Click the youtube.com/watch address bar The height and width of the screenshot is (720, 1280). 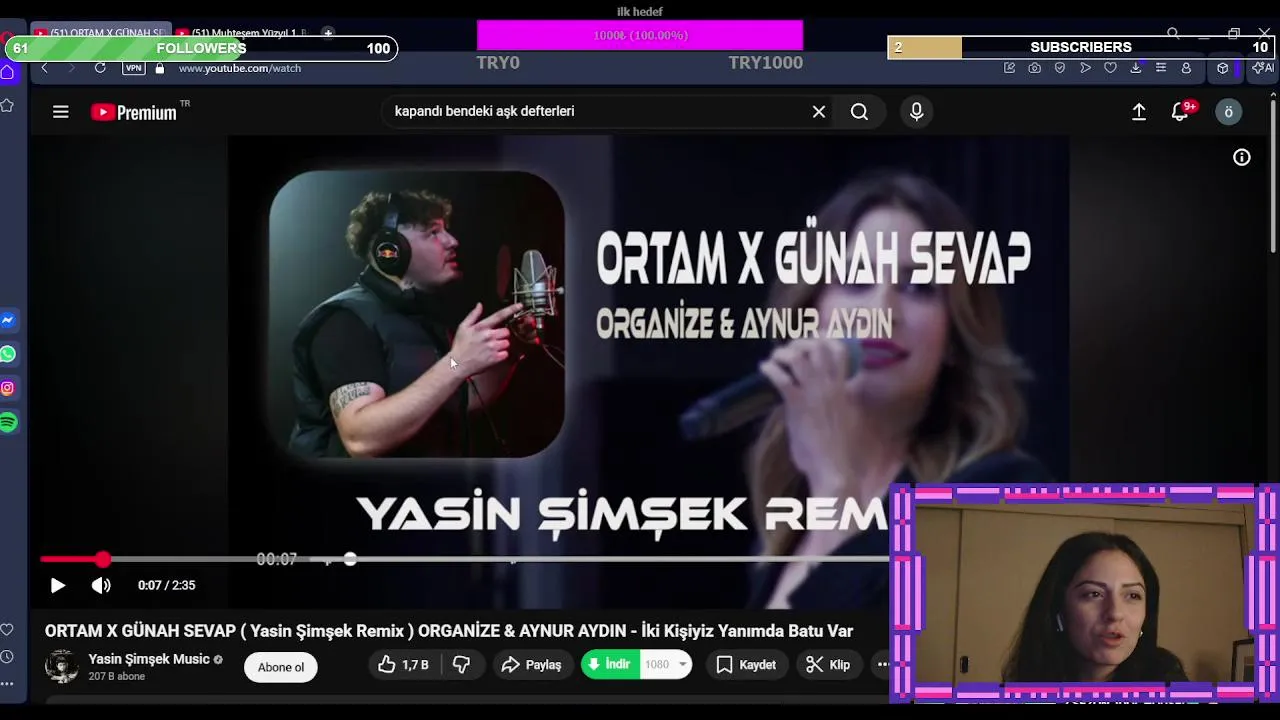click(x=239, y=68)
